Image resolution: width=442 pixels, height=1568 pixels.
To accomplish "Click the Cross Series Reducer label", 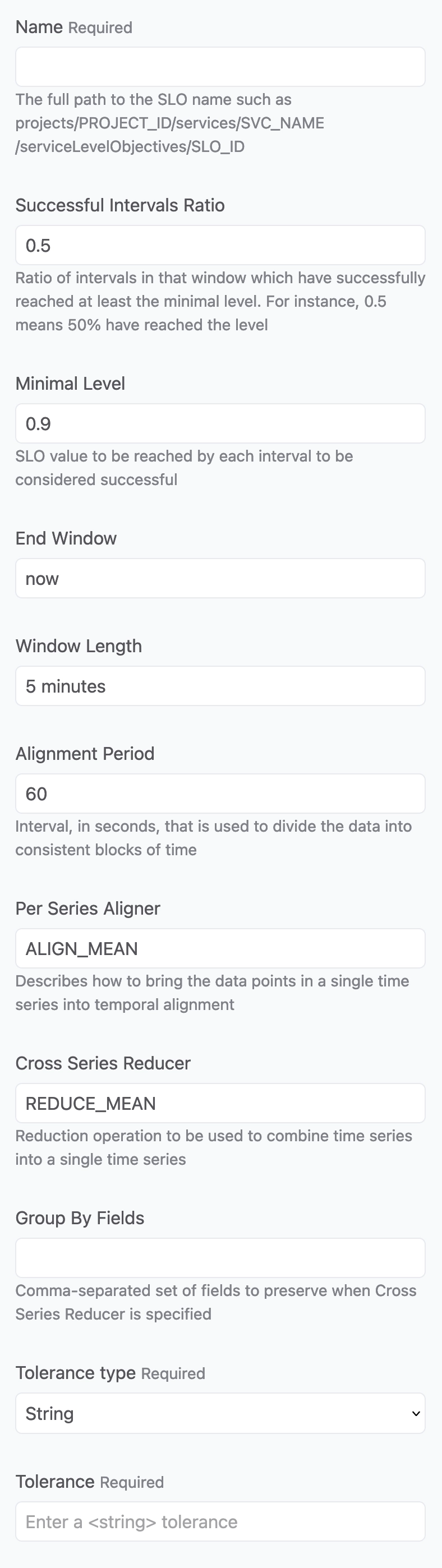I will click(103, 1063).
